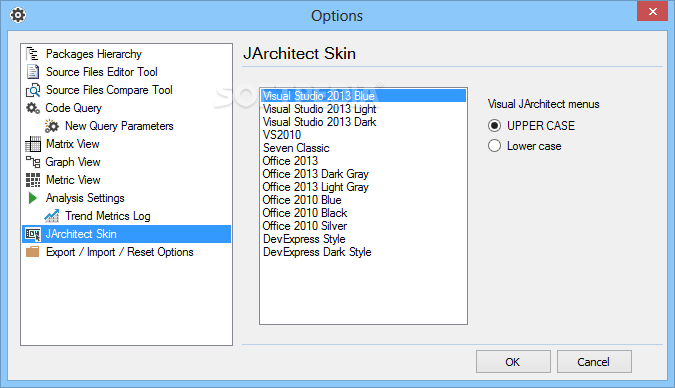Click the Packages Hierarchy tree icon
Image resolution: width=675 pixels, height=388 pixels.
tap(32, 54)
